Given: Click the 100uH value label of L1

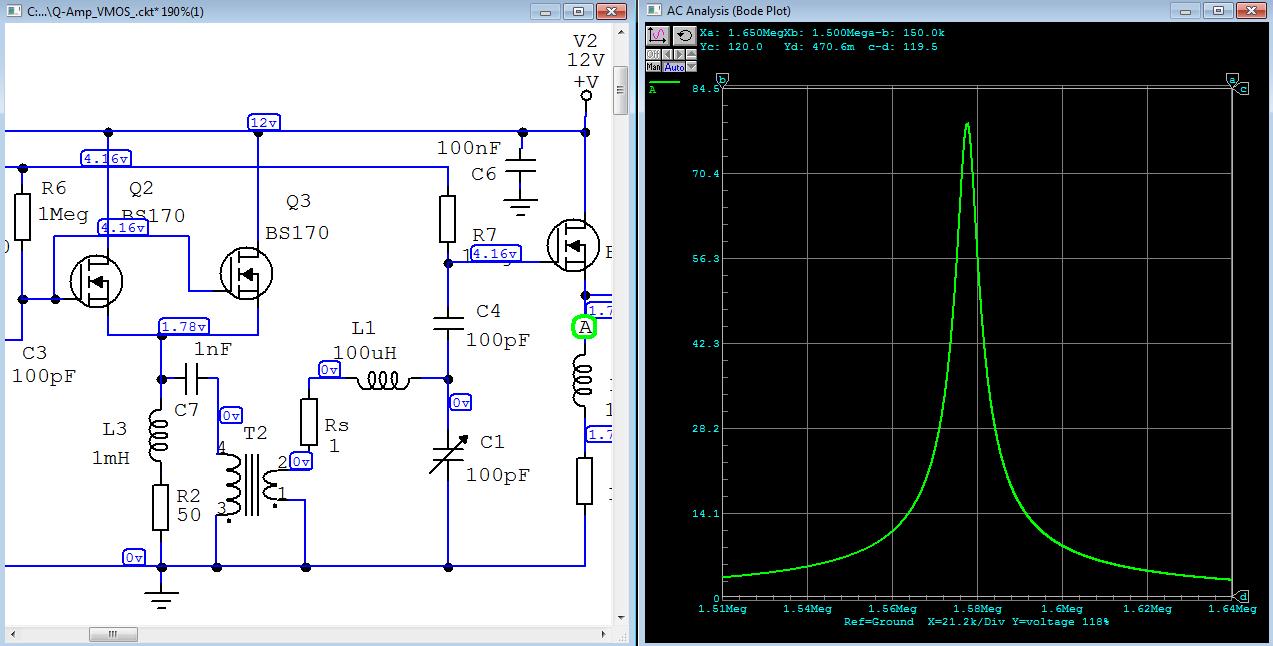Looking at the screenshot, I should [x=365, y=353].
